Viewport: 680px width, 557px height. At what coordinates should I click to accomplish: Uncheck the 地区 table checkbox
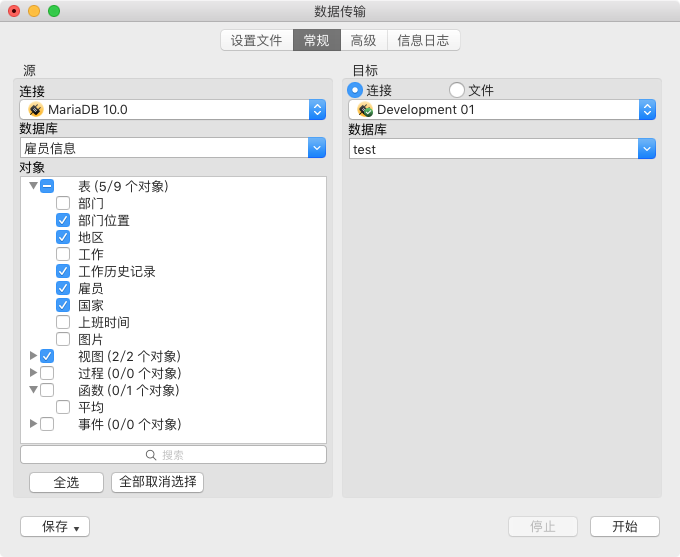pyautogui.click(x=63, y=237)
